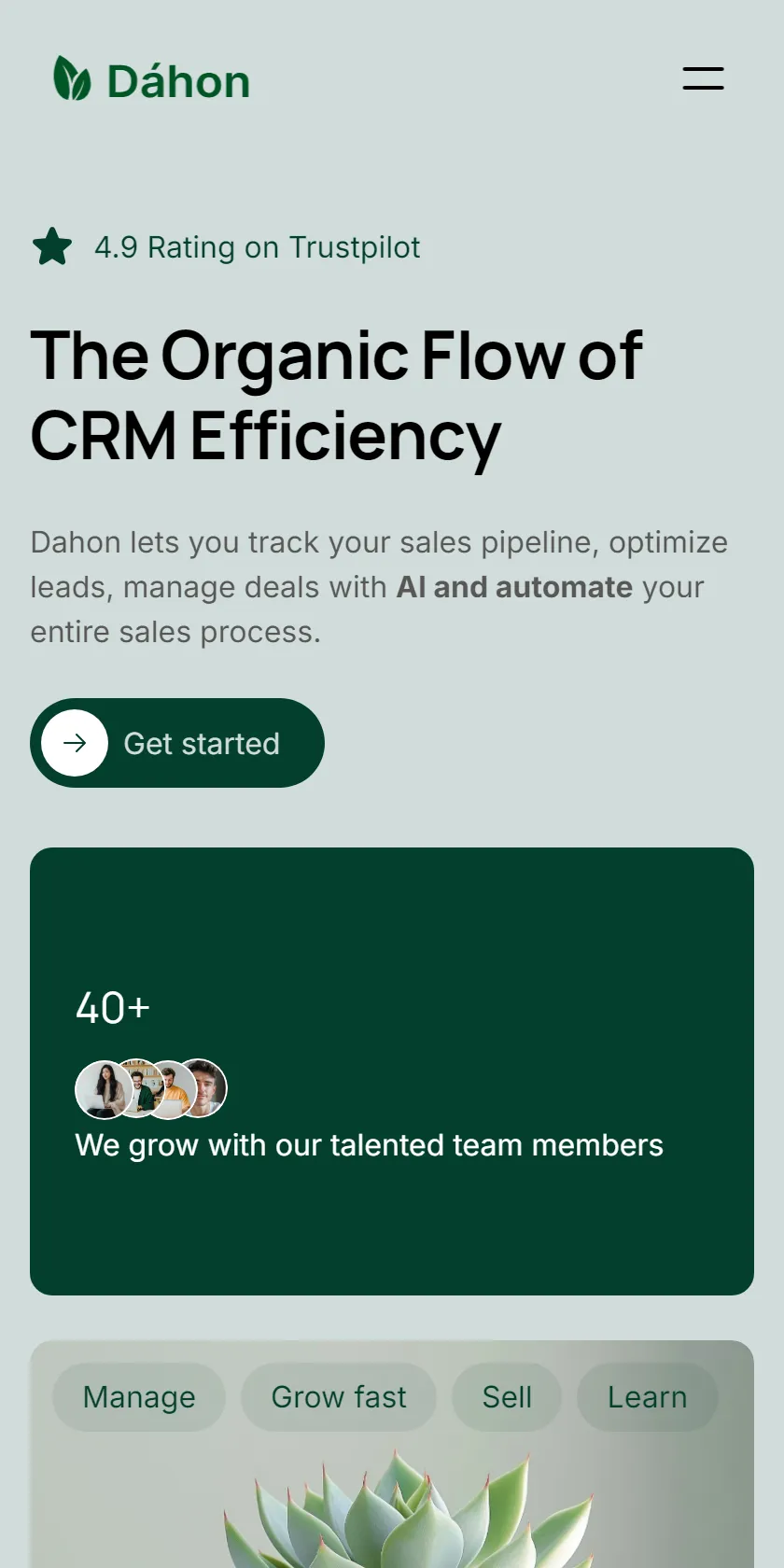Click the headline The Organic Flow of CRM Efficiency
This screenshot has width=784, height=1568.
[336, 396]
